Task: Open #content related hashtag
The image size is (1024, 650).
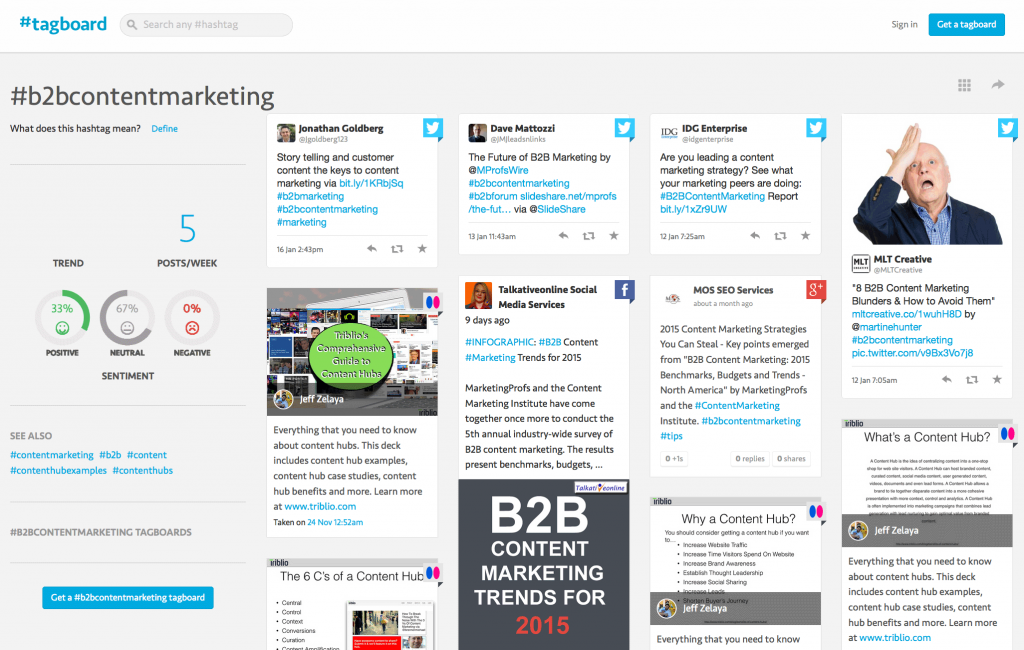Action: (x=147, y=455)
